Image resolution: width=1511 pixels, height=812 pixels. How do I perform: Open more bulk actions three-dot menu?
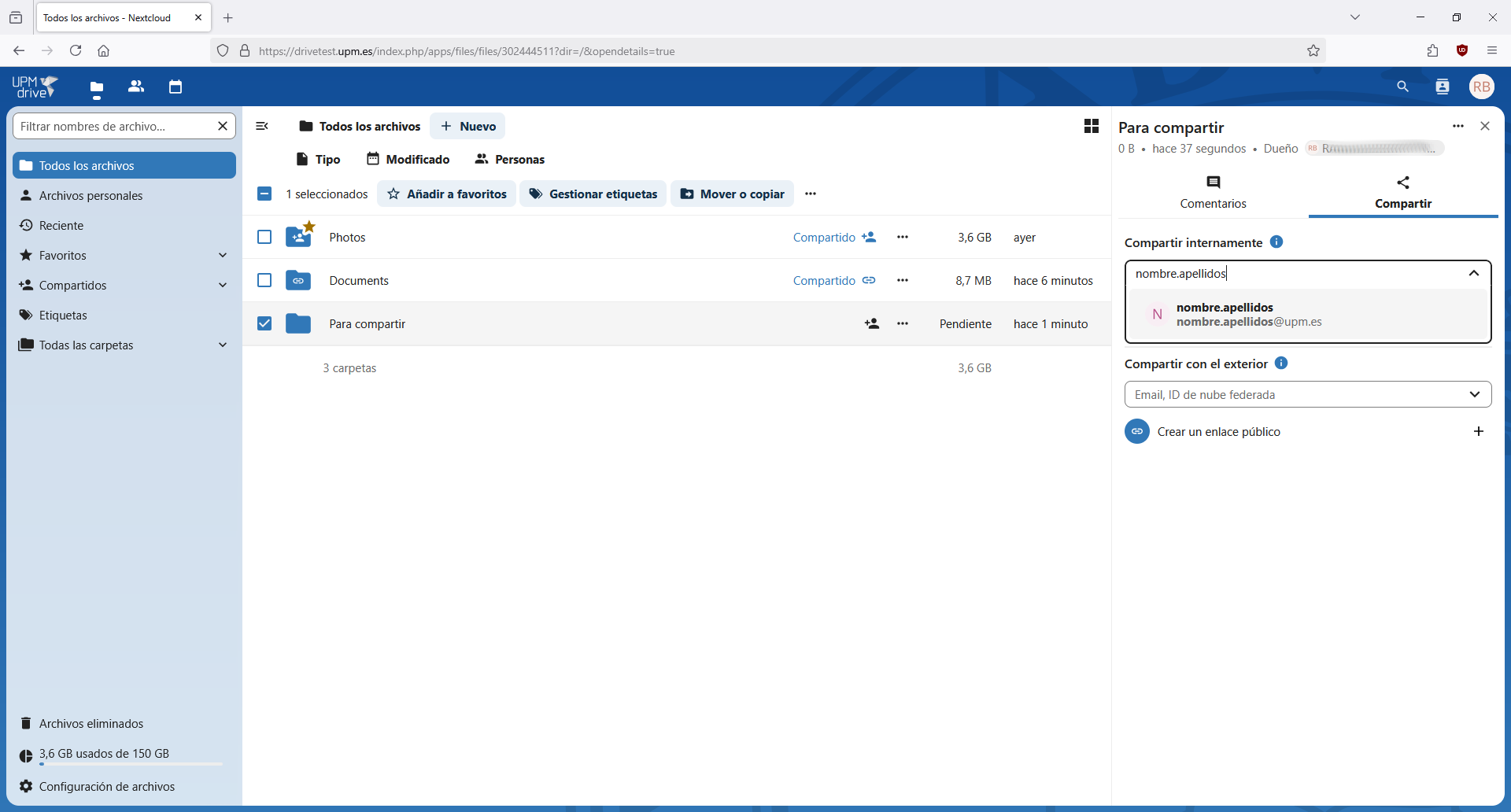pyautogui.click(x=811, y=194)
